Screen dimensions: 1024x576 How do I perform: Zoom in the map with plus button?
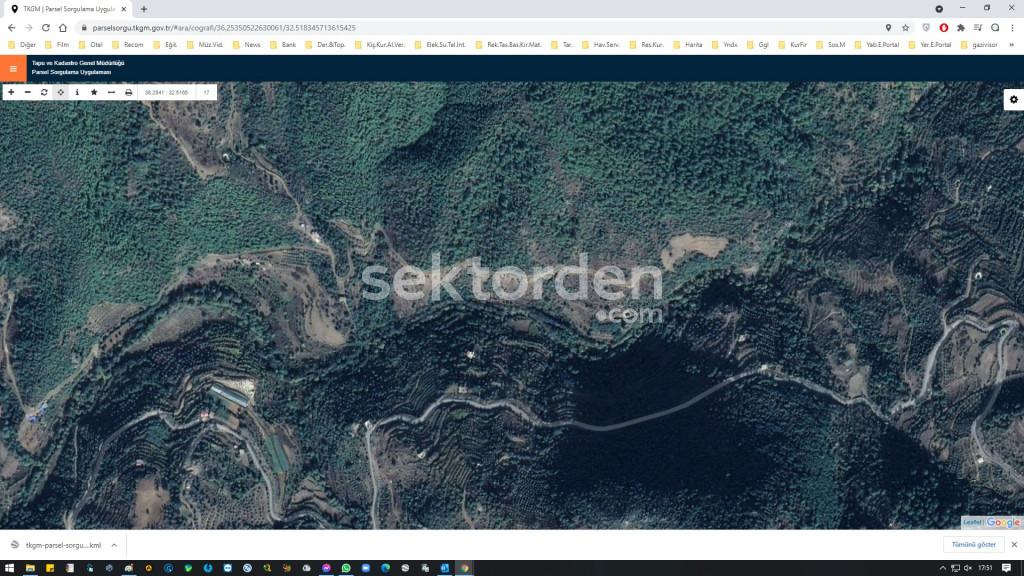tap(11, 92)
